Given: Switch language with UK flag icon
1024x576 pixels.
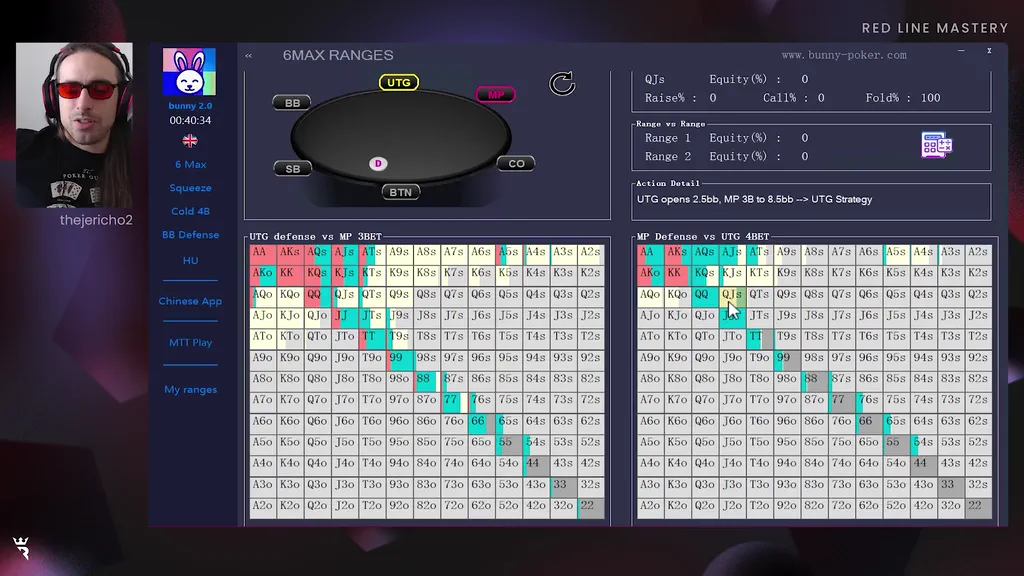Looking at the screenshot, I should (190, 140).
